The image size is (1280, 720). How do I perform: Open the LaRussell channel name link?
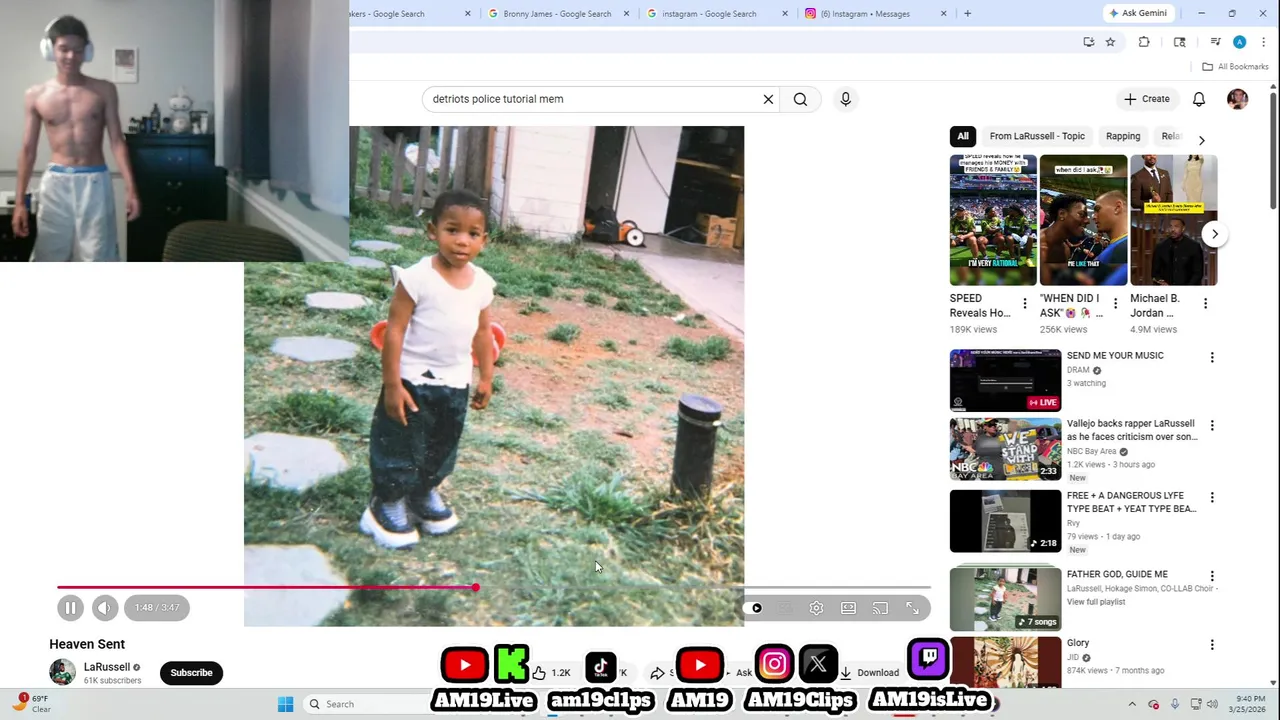[x=107, y=667]
